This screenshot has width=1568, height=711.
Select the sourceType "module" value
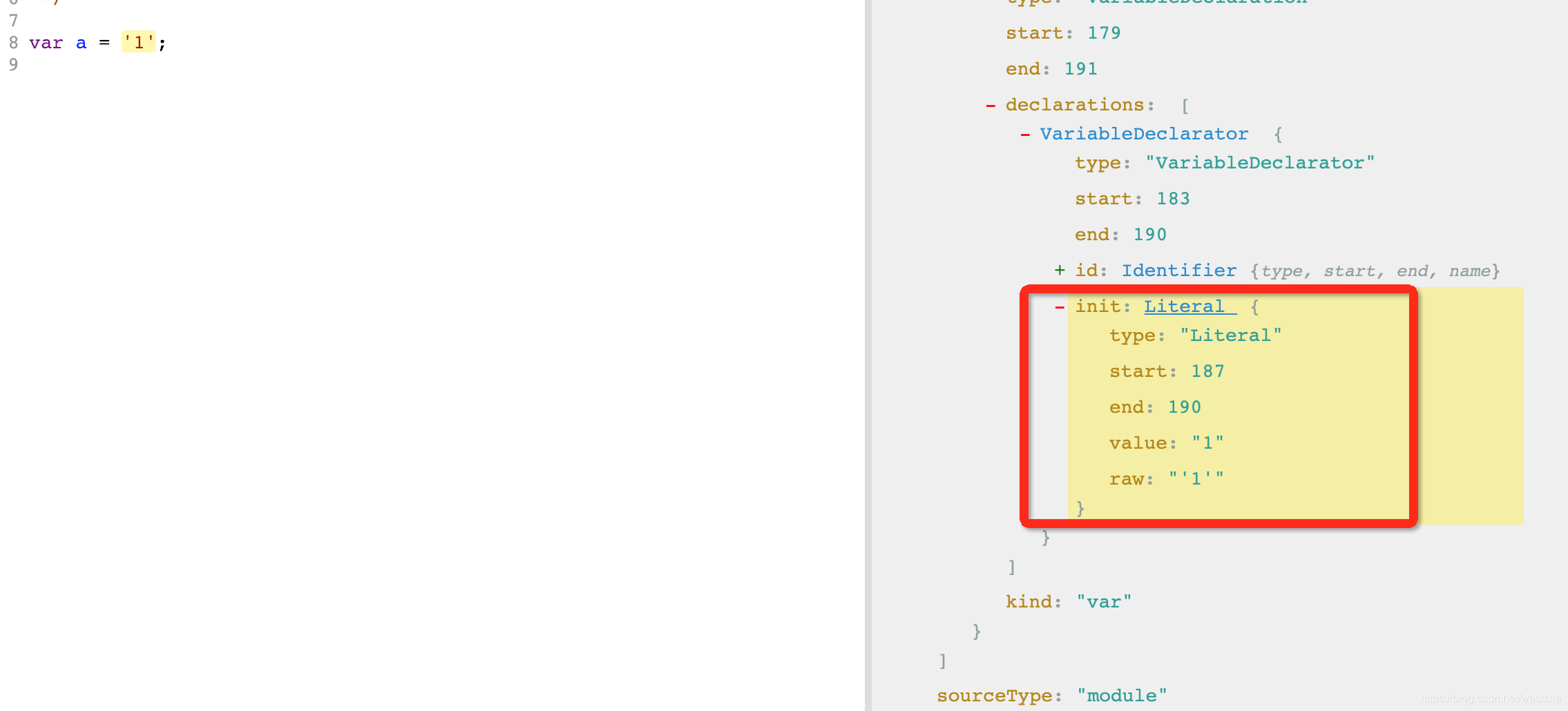[1121, 696]
